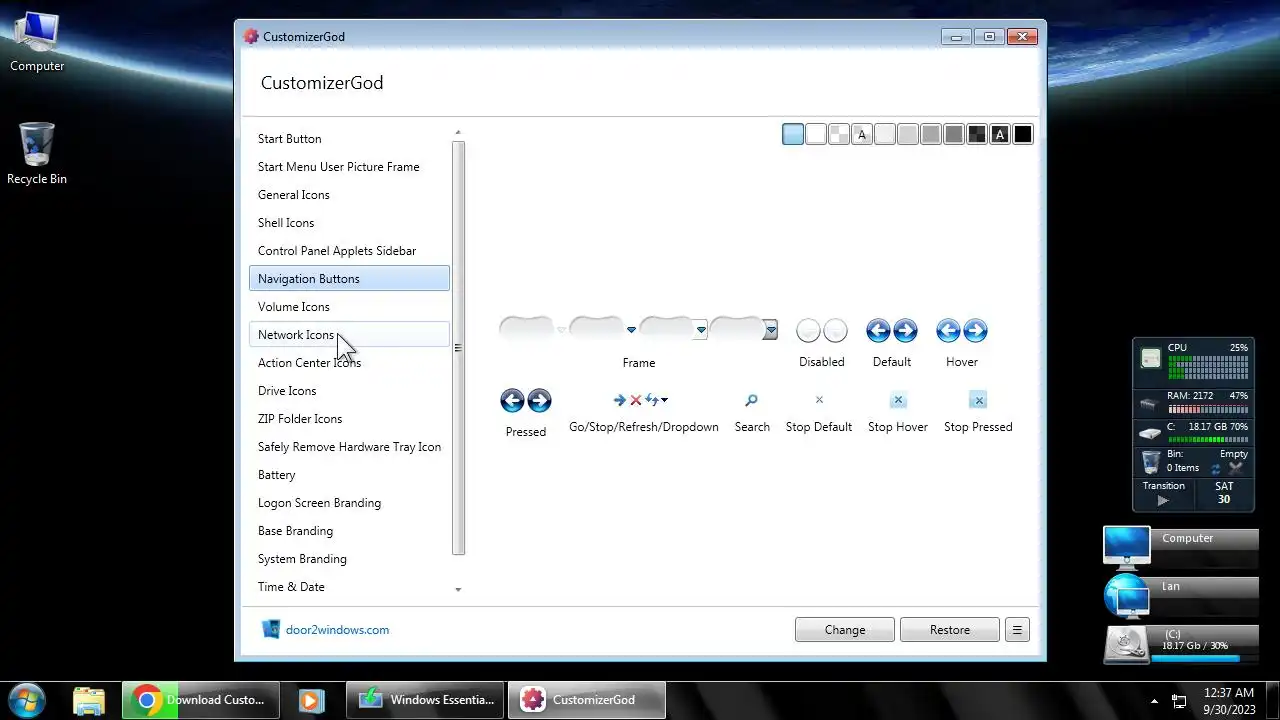The width and height of the screenshot is (1280, 720).
Task: Select the Stop Hover x icon
Action: pos(898,400)
